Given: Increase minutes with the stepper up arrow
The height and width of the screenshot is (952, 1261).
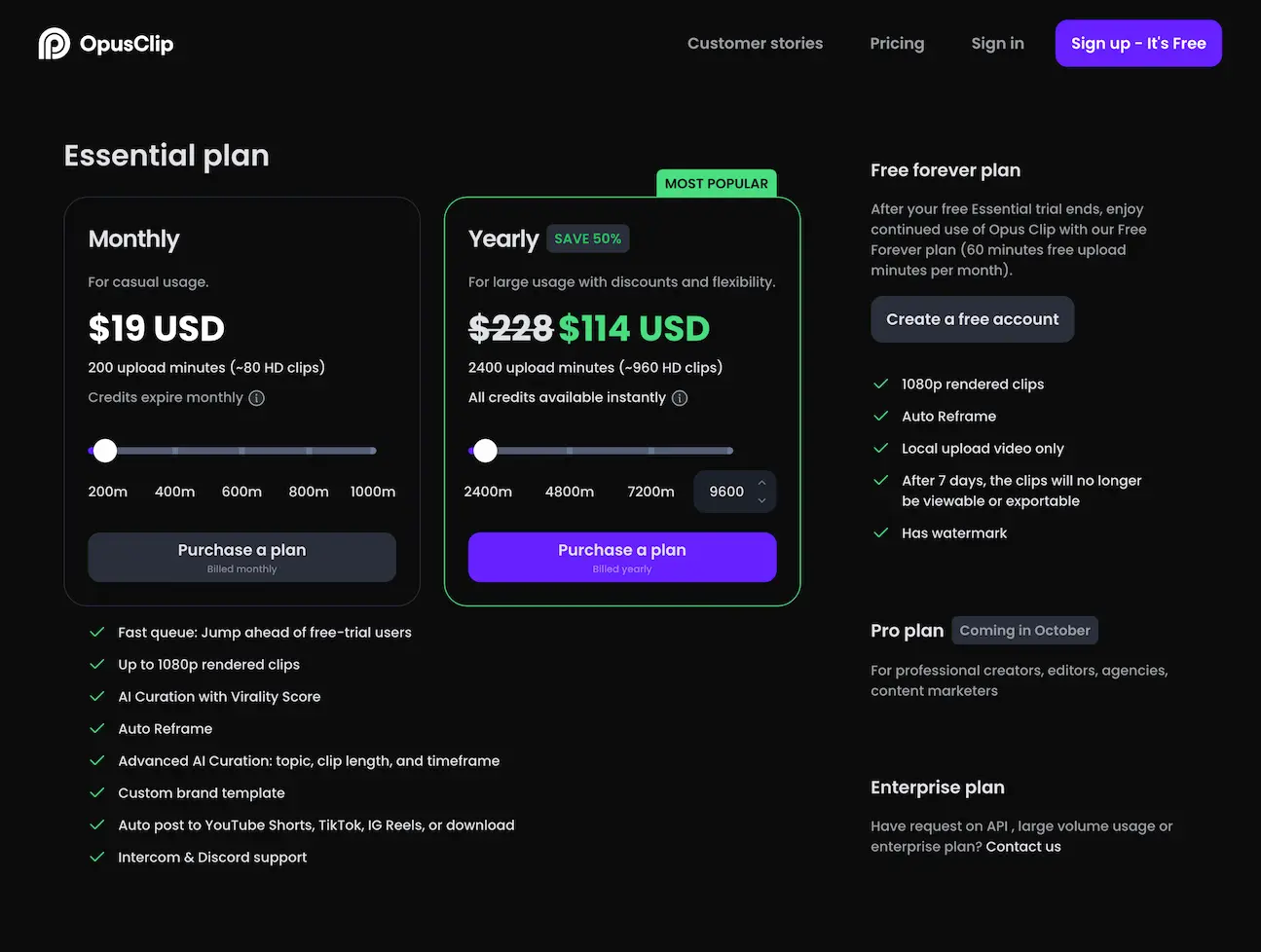Looking at the screenshot, I should (761, 483).
